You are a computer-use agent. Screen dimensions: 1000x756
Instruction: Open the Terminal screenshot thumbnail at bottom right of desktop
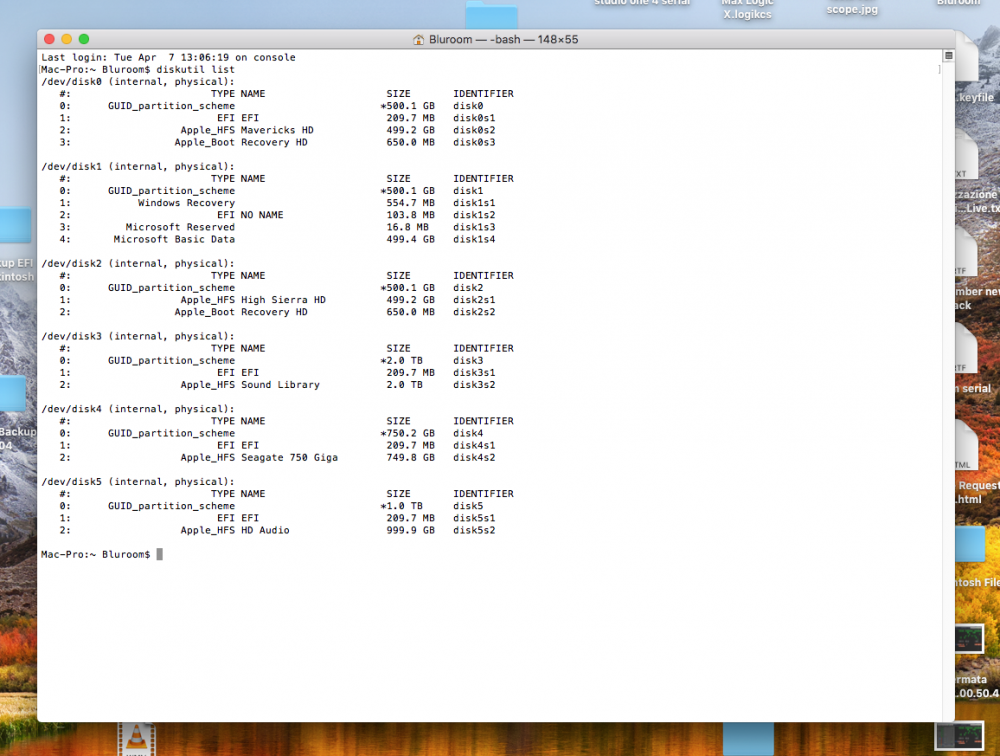tap(959, 736)
